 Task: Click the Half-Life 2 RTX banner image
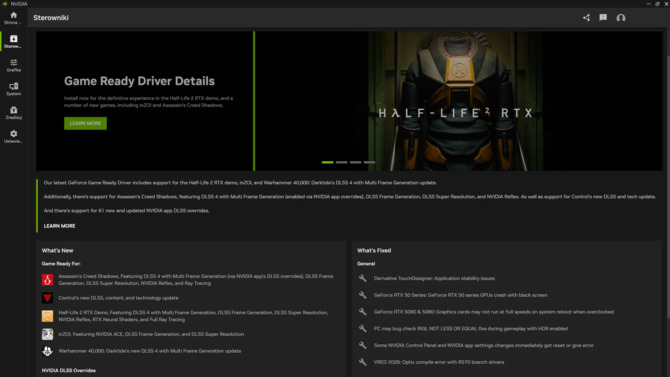458,101
